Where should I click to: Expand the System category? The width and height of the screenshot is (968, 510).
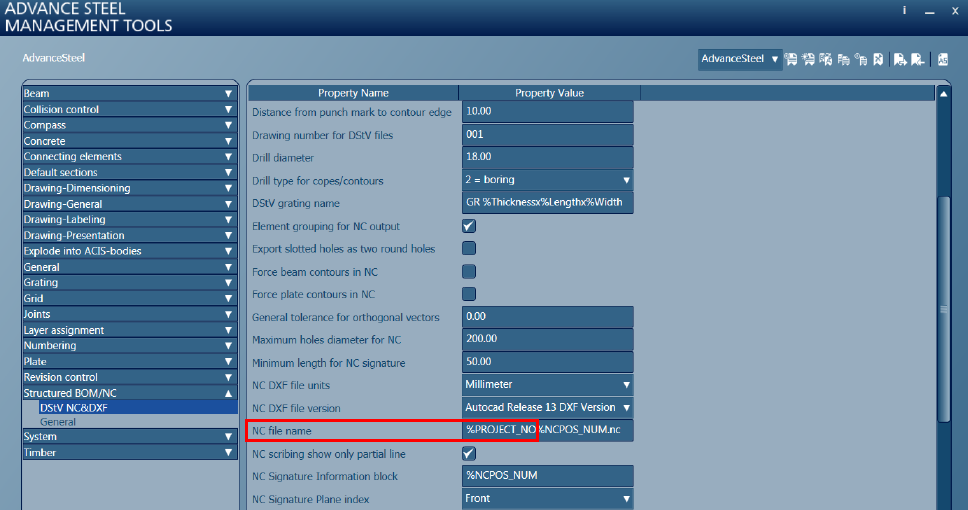130,436
